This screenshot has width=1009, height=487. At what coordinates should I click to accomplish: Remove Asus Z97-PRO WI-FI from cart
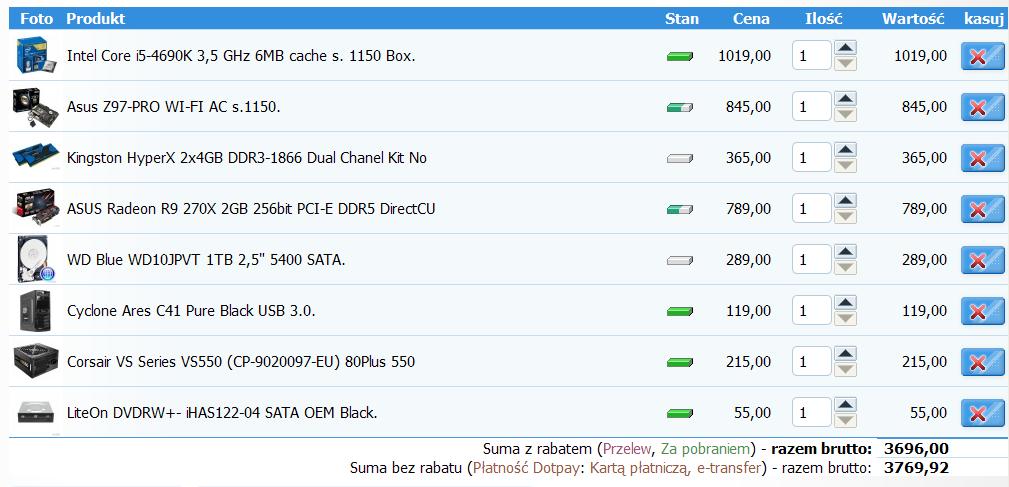[983, 107]
